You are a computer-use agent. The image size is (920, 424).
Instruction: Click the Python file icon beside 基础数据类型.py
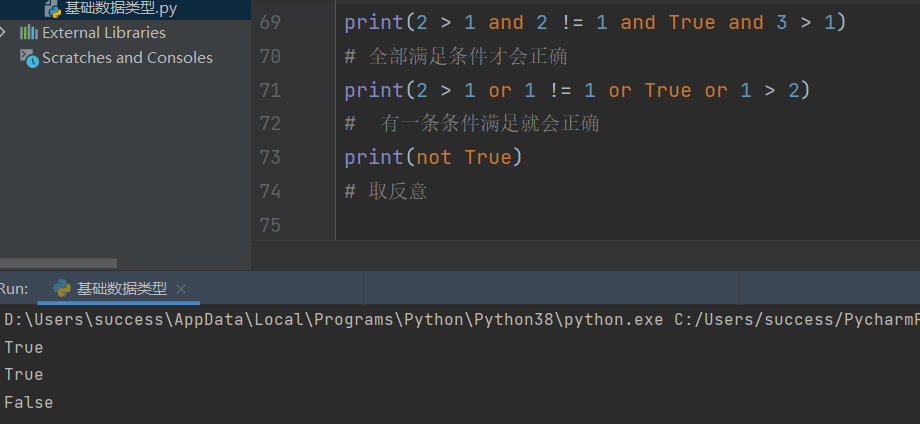(53, 8)
